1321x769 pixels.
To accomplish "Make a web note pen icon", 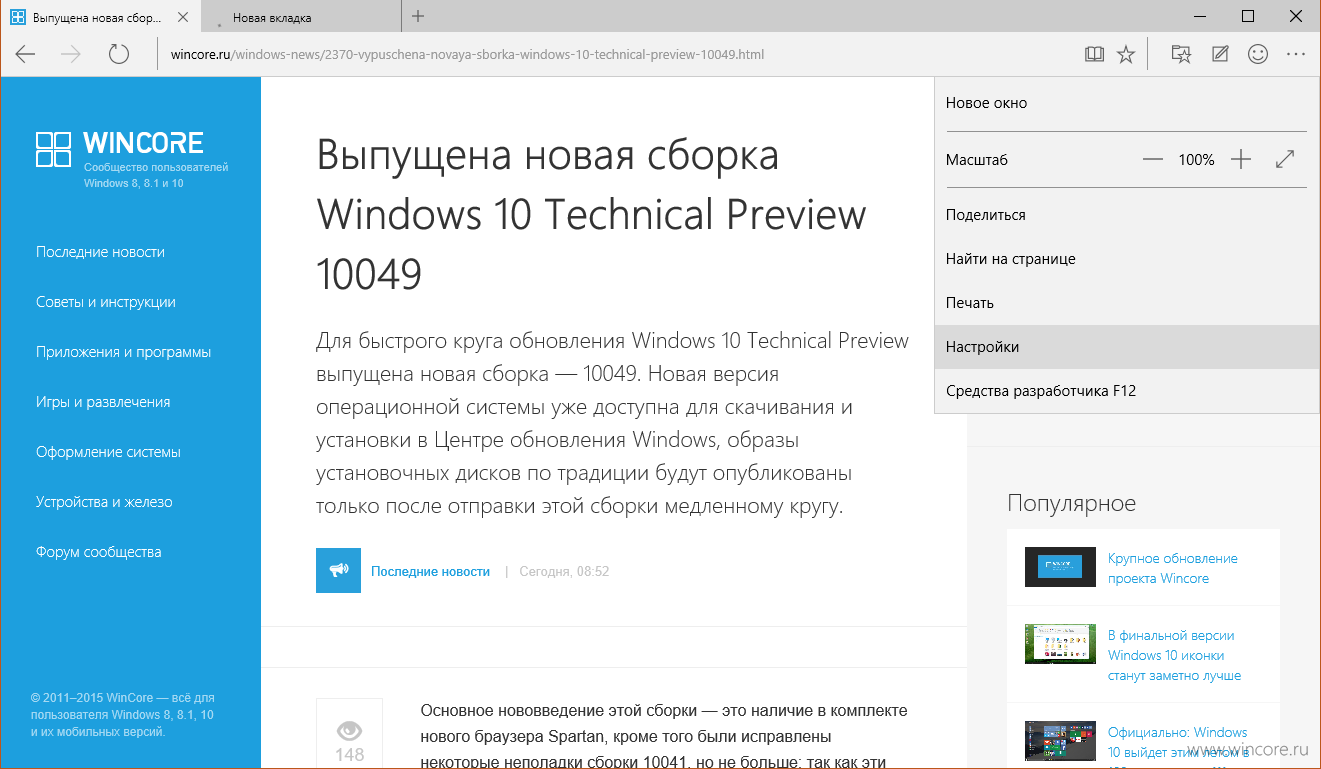I will pyautogui.click(x=1220, y=54).
